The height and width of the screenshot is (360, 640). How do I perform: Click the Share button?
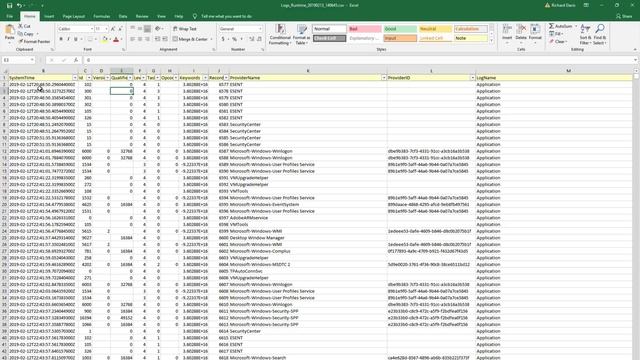[624, 16]
